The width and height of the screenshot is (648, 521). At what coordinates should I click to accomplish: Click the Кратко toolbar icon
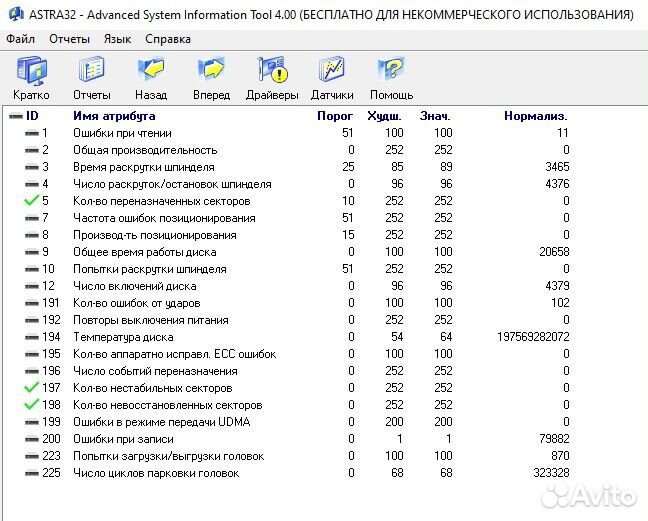coord(32,72)
